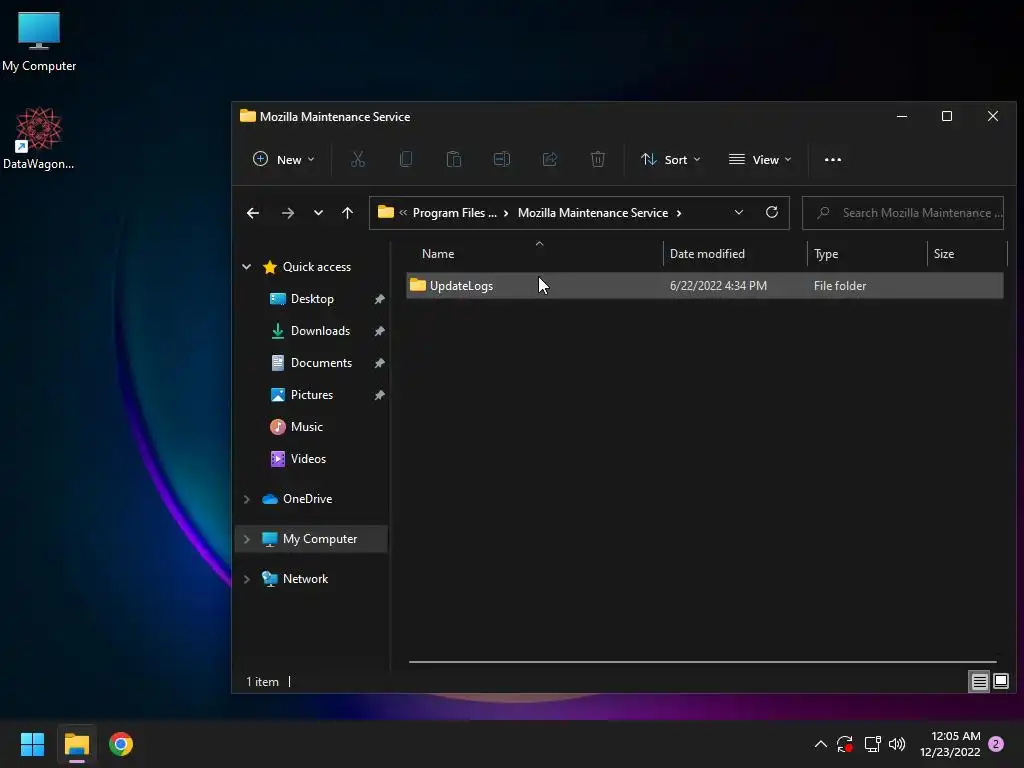The image size is (1024, 768).
Task: Open the View dropdown menu
Action: click(x=760, y=159)
